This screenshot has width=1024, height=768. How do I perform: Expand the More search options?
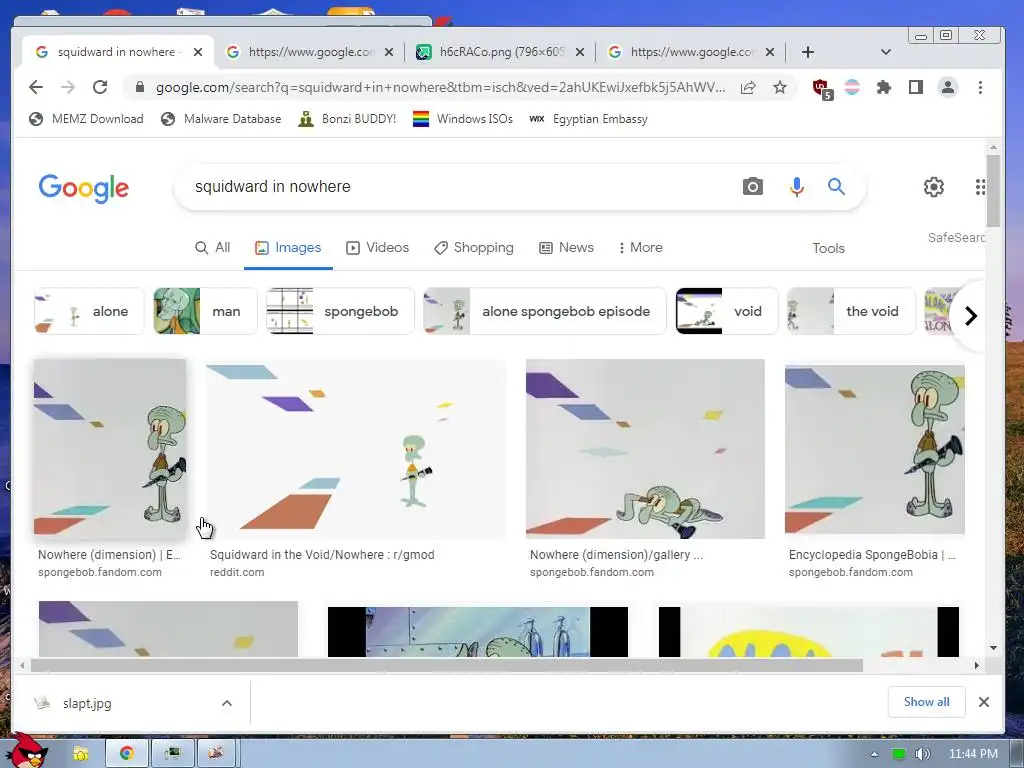(641, 248)
